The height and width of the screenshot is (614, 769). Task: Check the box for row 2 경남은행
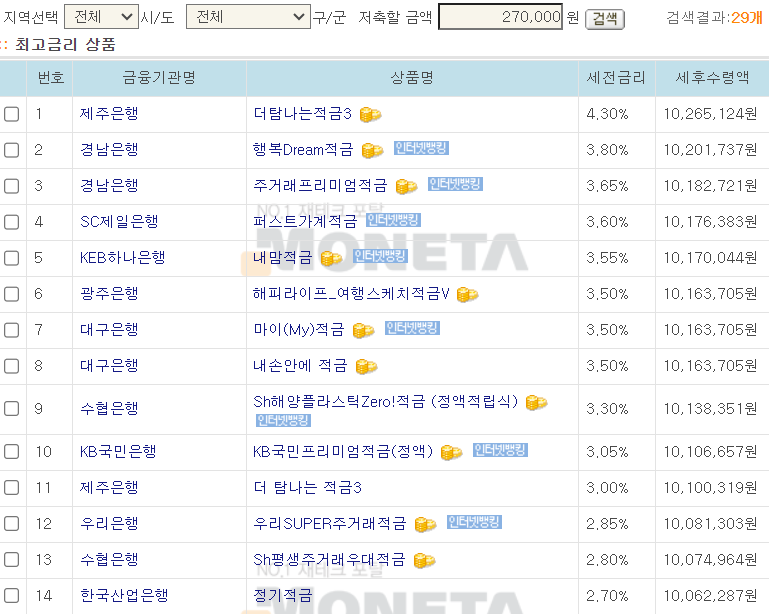tap(11, 150)
